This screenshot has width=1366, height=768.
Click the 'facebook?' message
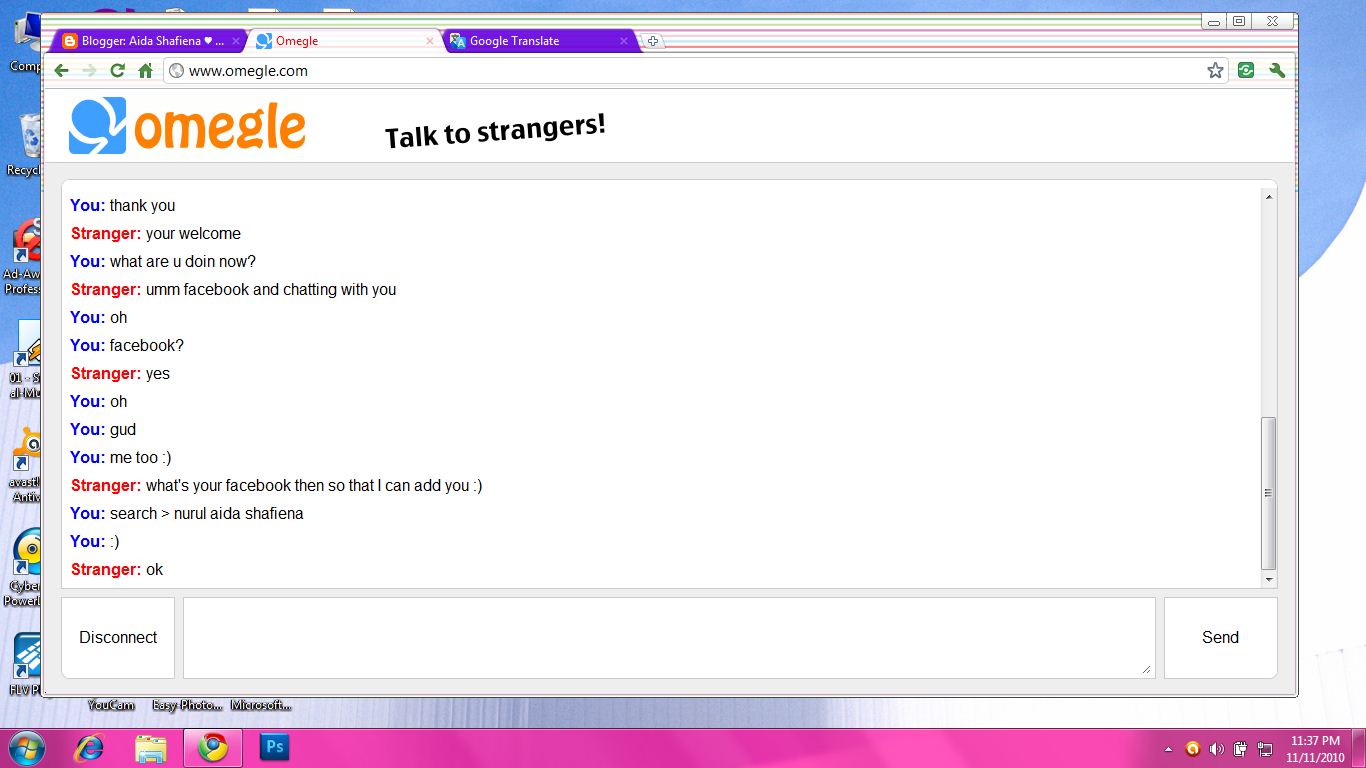147,345
